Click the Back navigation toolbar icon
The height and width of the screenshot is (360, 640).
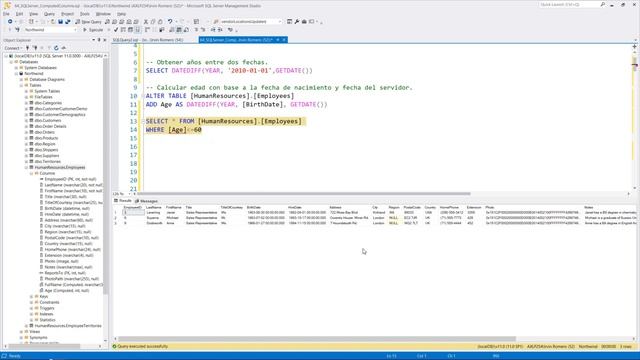[x=10, y=22]
